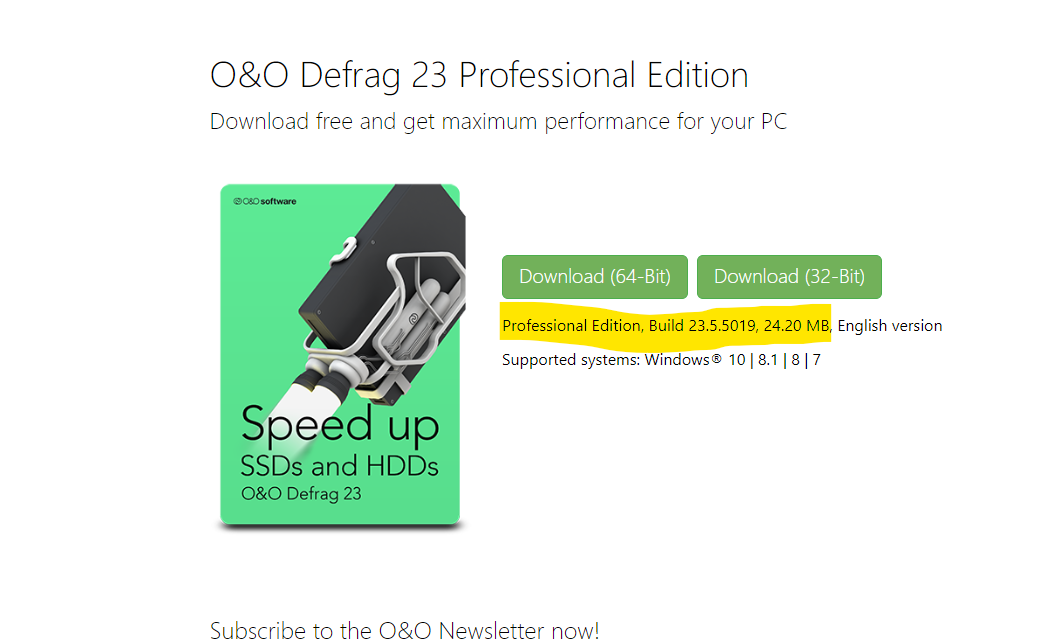Click the "O&O Defrag 23 Professional Edition" page heading
Image resolution: width=1060 pixels, height=641 pixels.
point(479,76)
